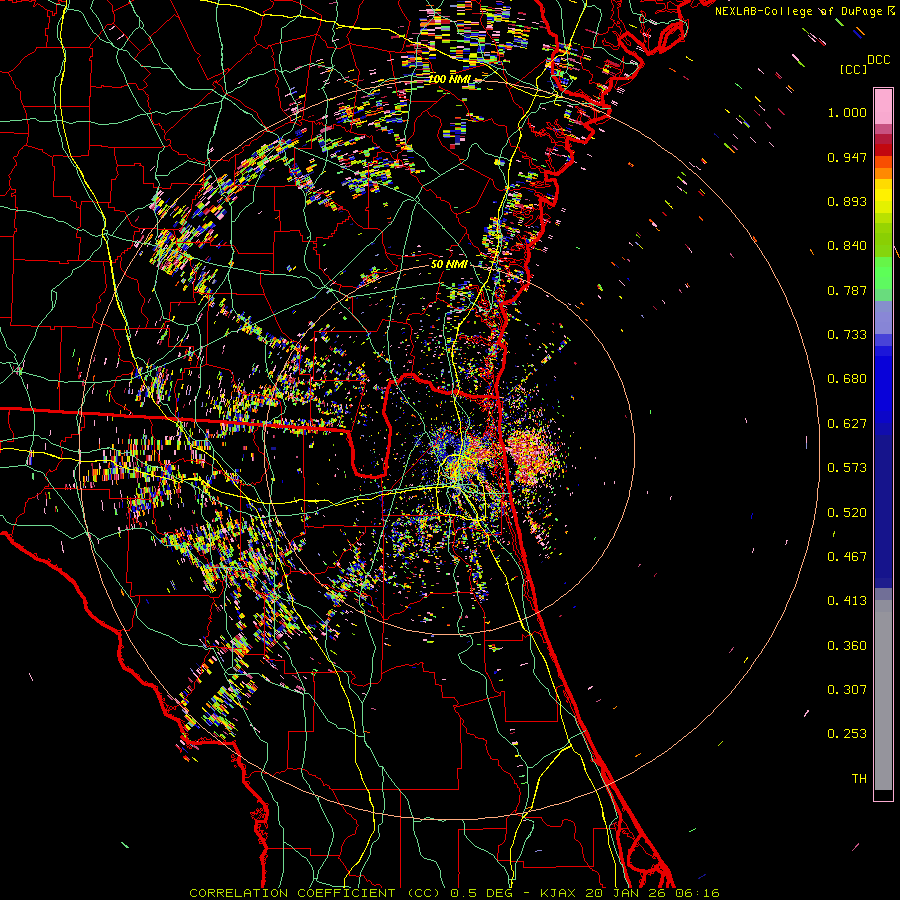Click the gray lower segment of color bar

tap(883, 695)
